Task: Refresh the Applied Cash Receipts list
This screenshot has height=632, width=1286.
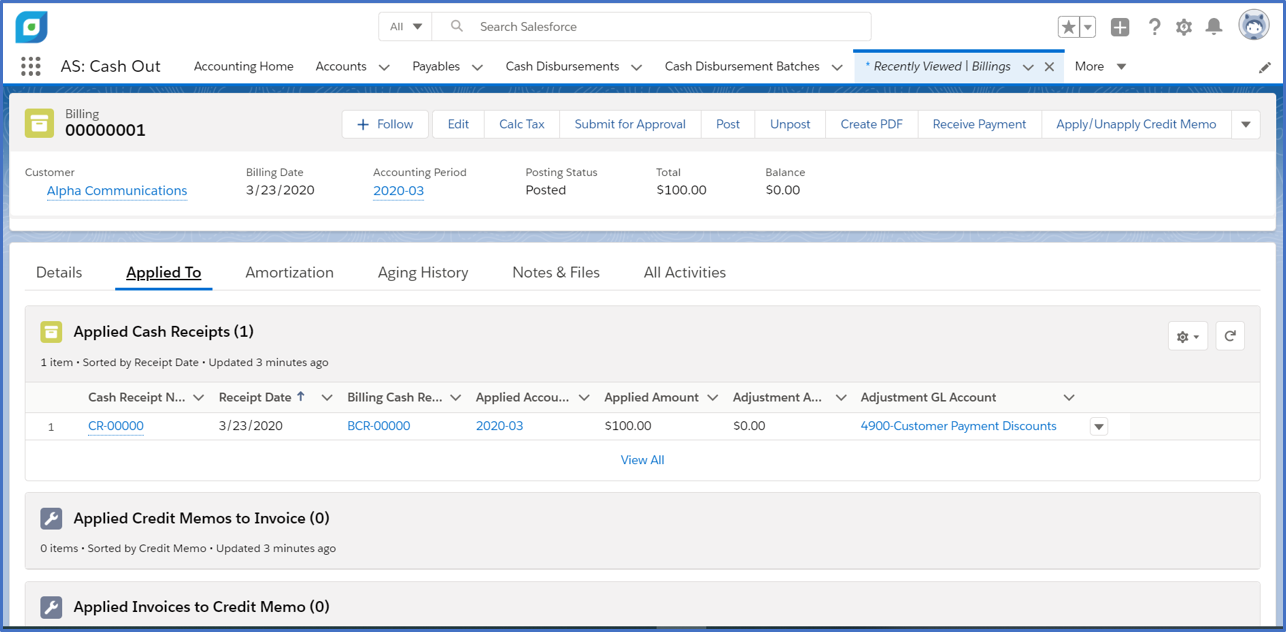Action: pos(1230,336)
